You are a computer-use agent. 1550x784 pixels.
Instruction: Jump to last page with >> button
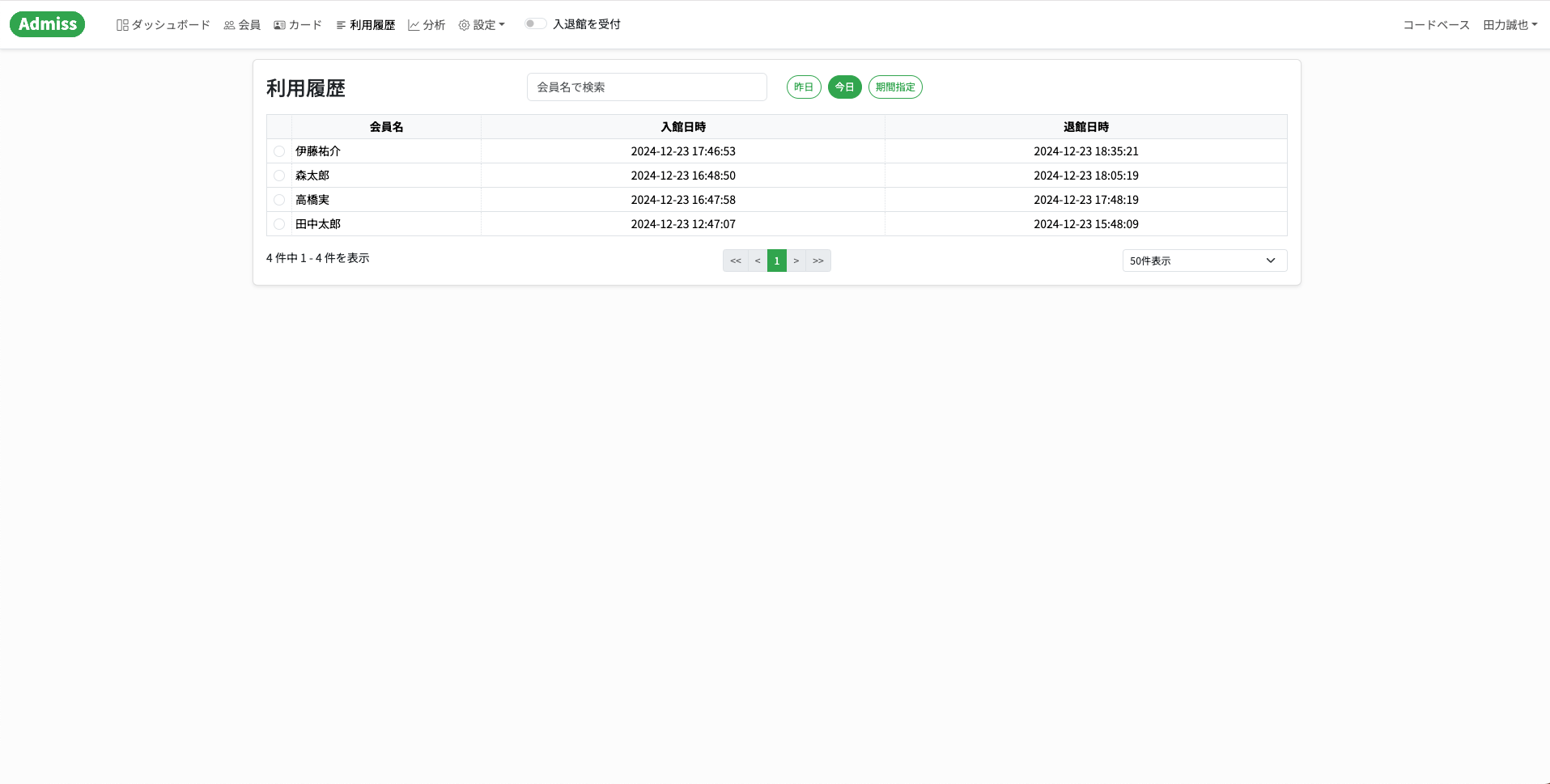(818, 261)
